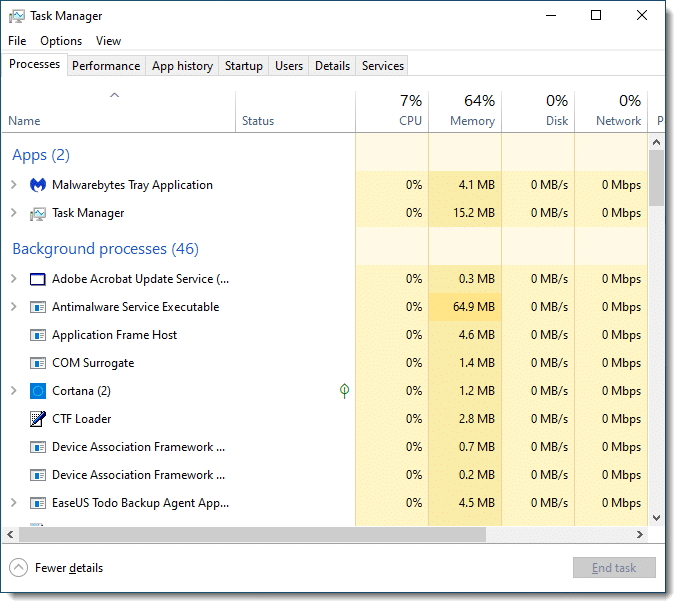
Task: Click the End task button
Action: pos(616,570)
